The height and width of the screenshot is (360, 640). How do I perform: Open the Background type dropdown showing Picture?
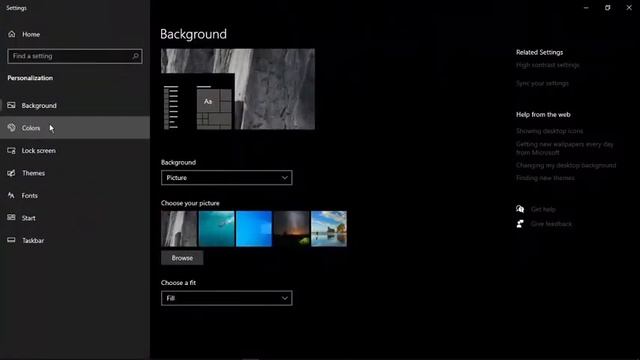point(227,178)
